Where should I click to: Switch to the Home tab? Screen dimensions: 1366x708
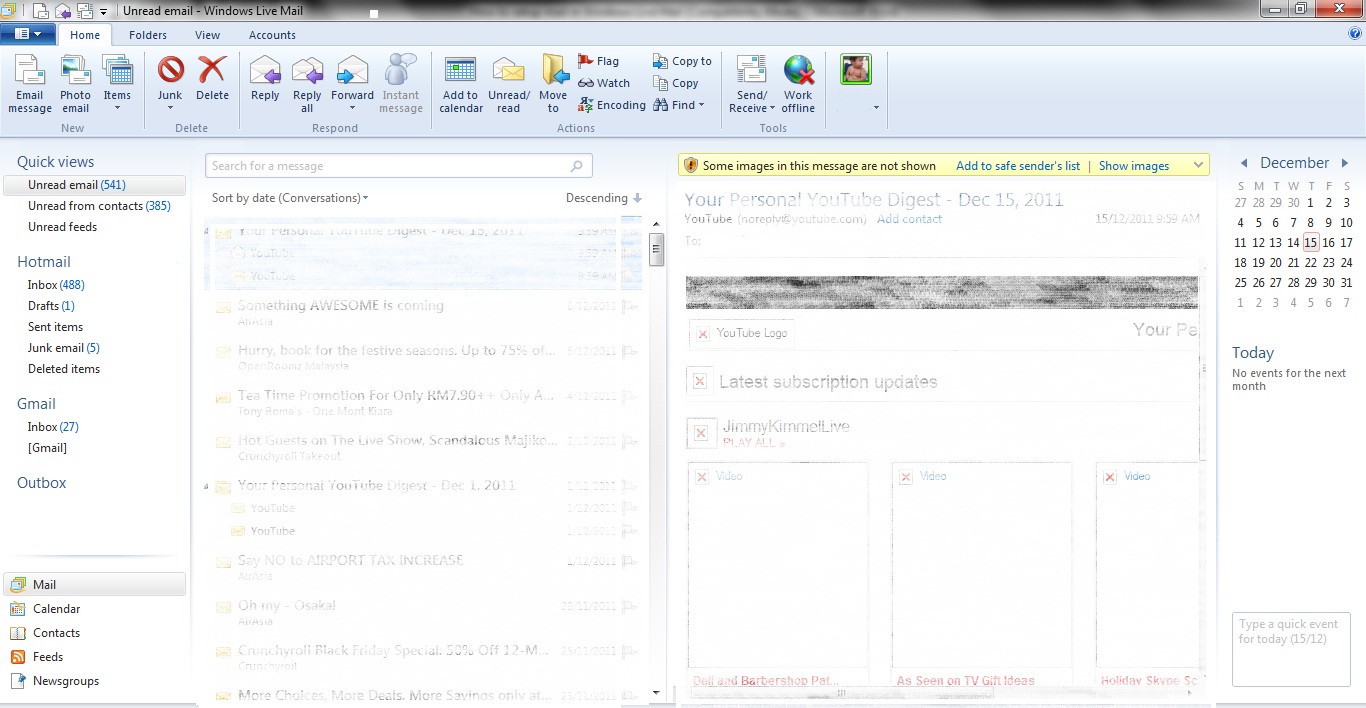[x=85, y=35]
